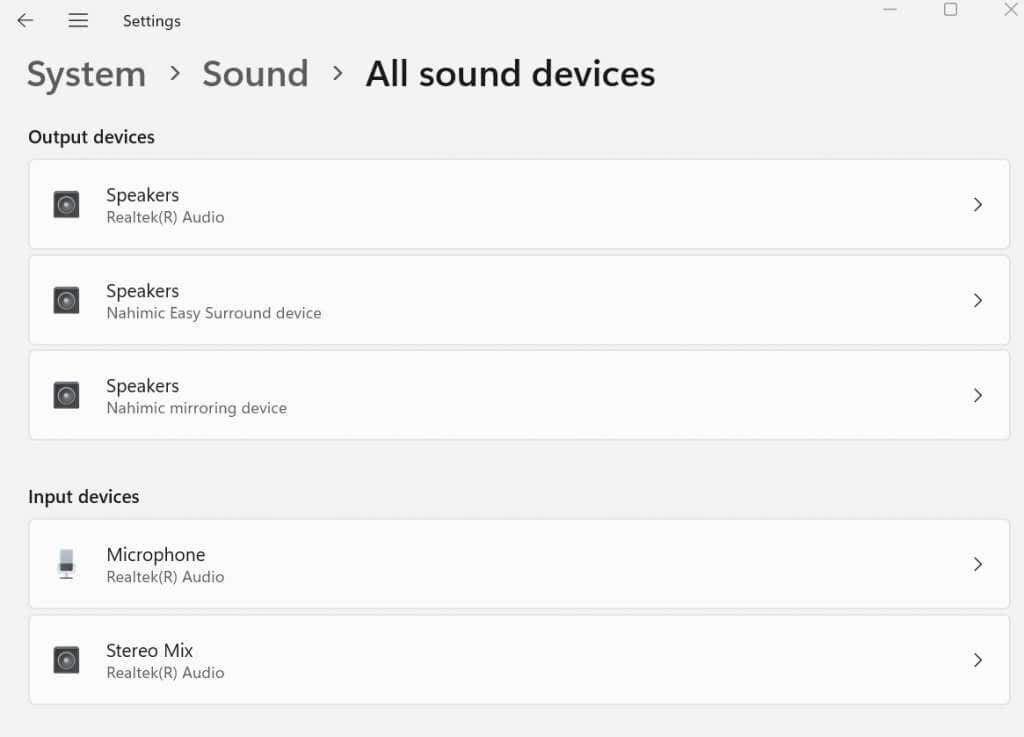Expand the Microphone entry chevron
Screen dimensions: 1024x737
coord(978,564)
